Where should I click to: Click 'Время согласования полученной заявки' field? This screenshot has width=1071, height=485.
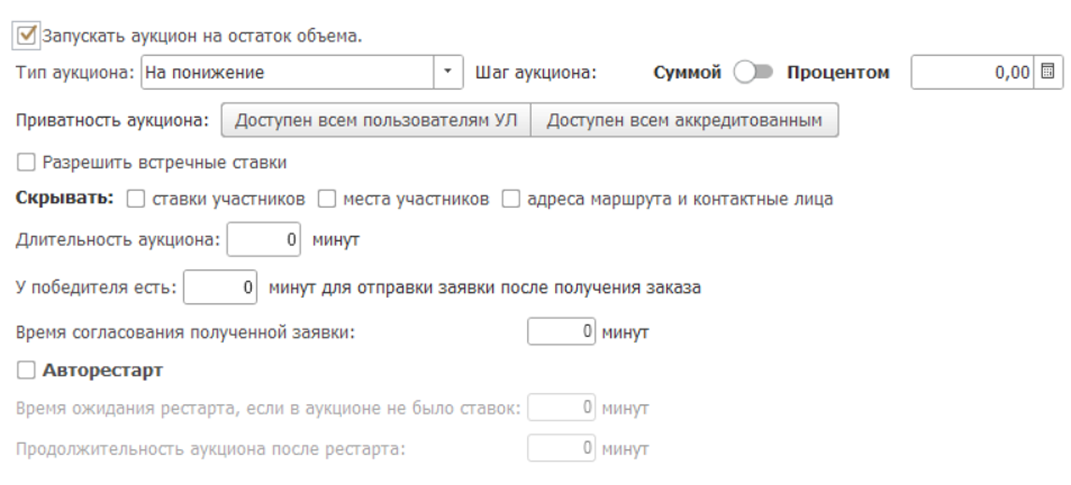pyautogui.click(x=561, y=331)
